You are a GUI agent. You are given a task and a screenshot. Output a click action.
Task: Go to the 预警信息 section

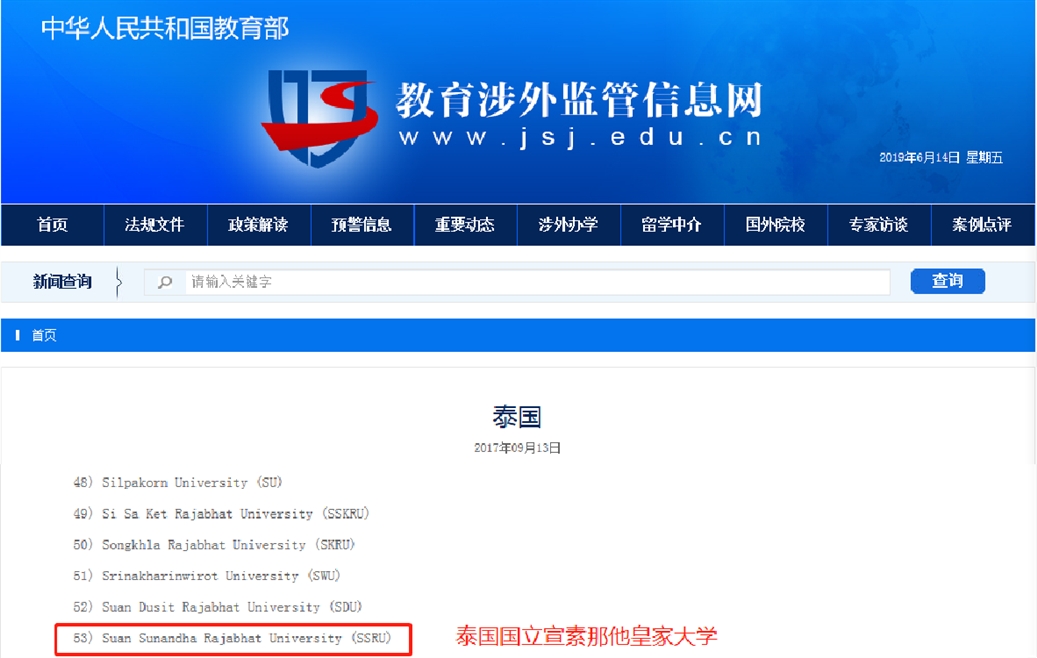coord(362,225)
